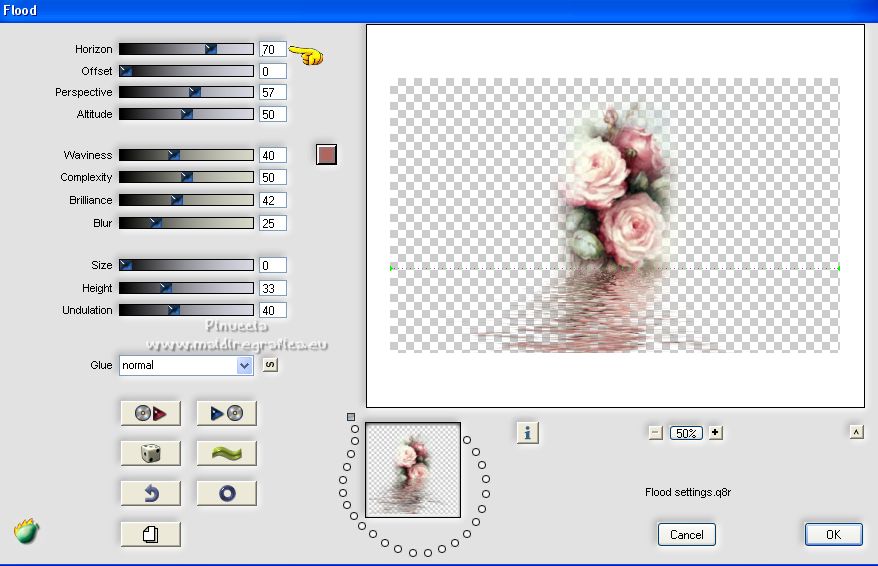Click the blue undo arrow button
Screen dimensions: 878x566
[151, 493]
